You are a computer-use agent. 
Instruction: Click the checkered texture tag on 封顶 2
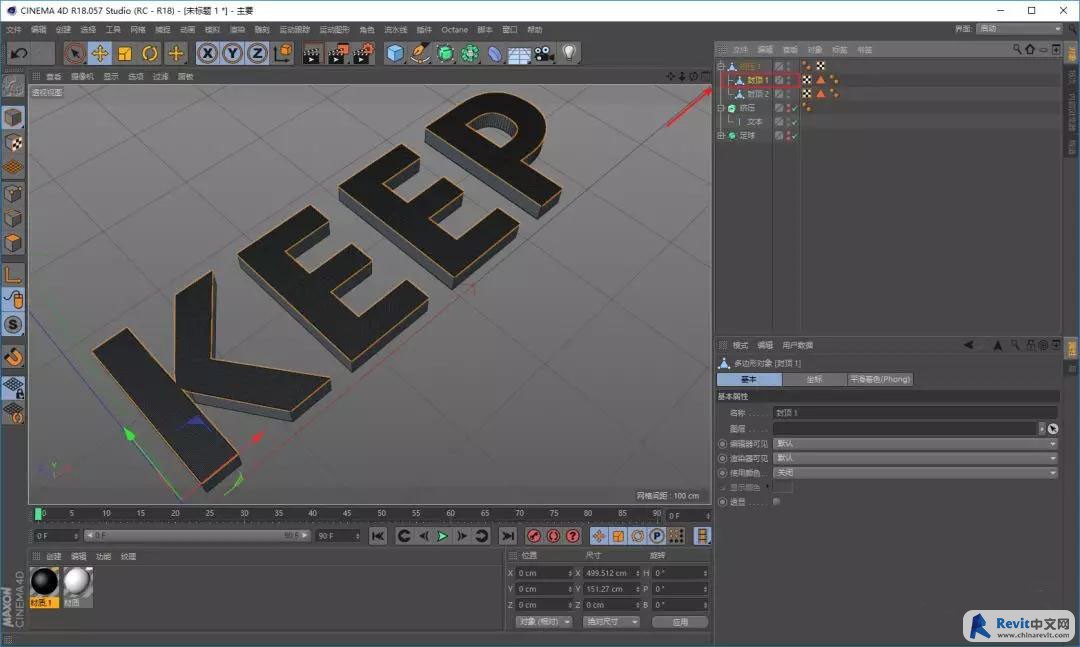807,94
